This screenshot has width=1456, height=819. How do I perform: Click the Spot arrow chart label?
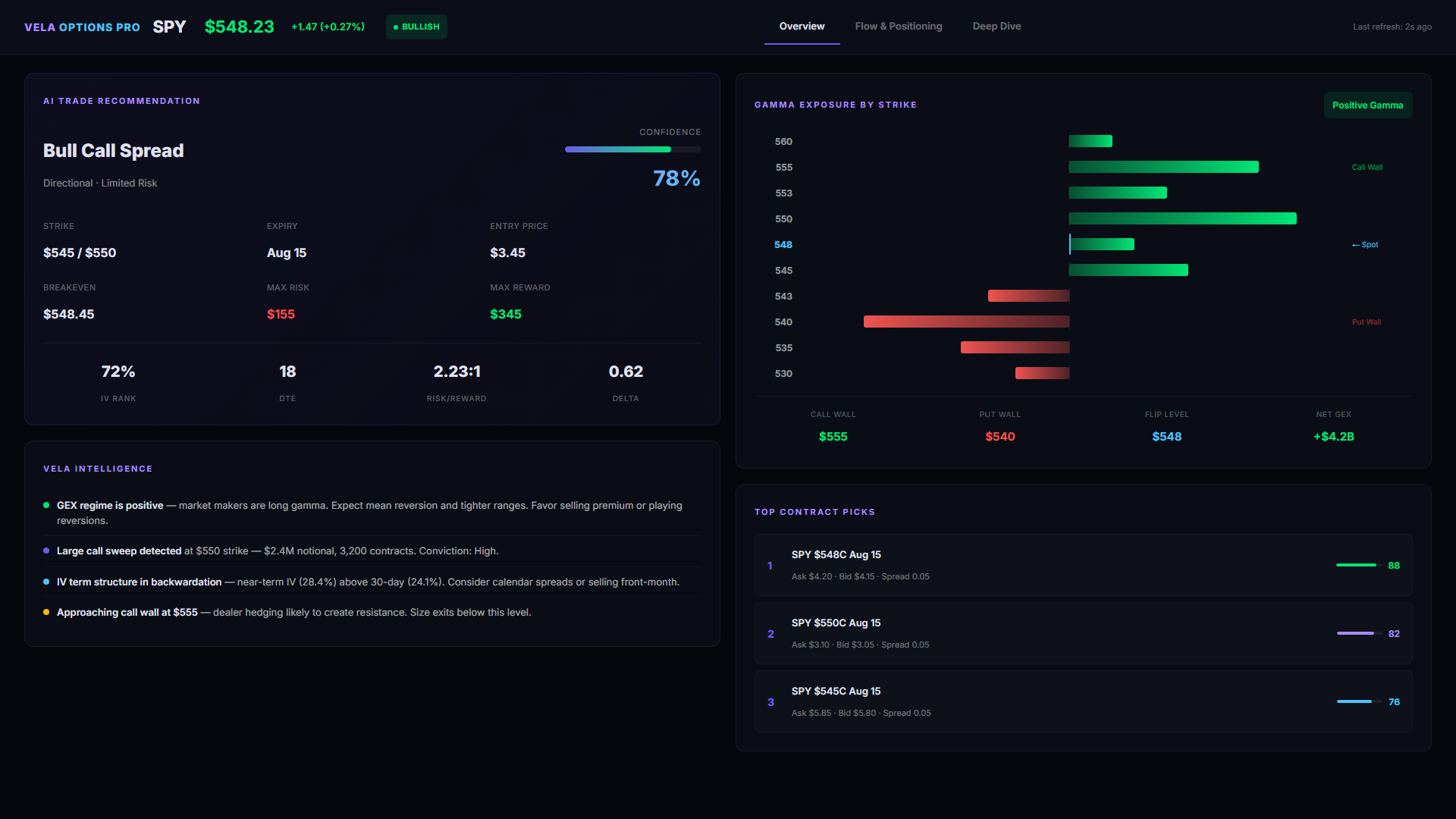pyautogui.click(x=1365, y=245)
